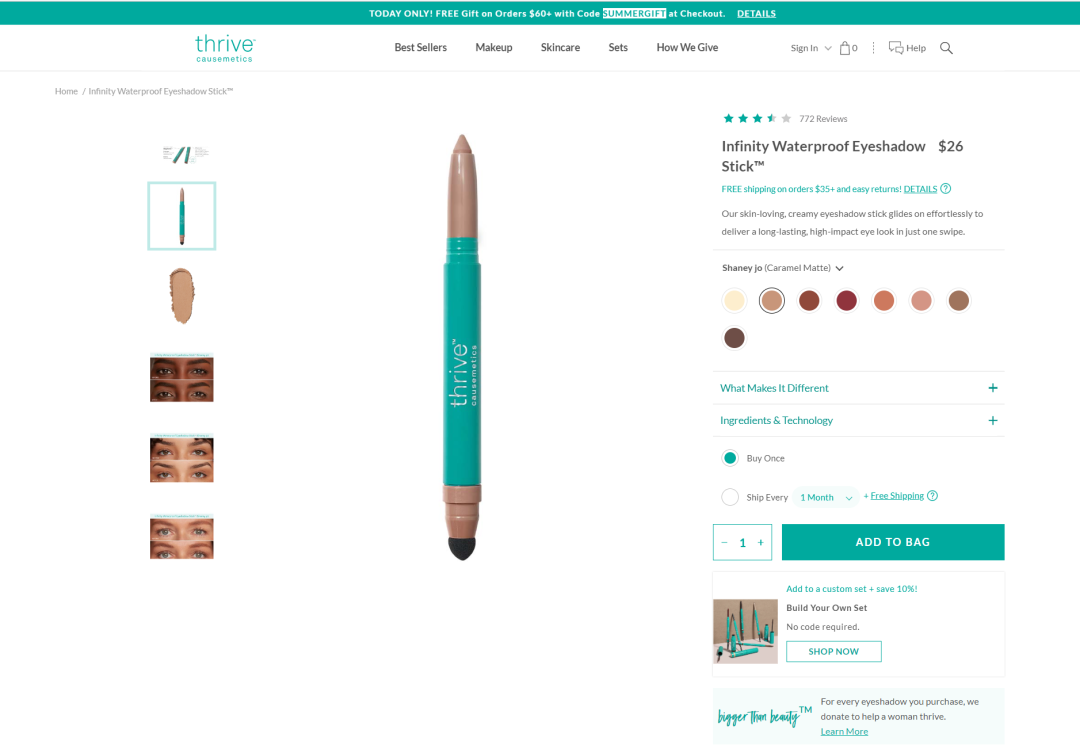1080x745 pixels.
Task: Increase quantity with the plus icon
Action: tap(760, 543)
